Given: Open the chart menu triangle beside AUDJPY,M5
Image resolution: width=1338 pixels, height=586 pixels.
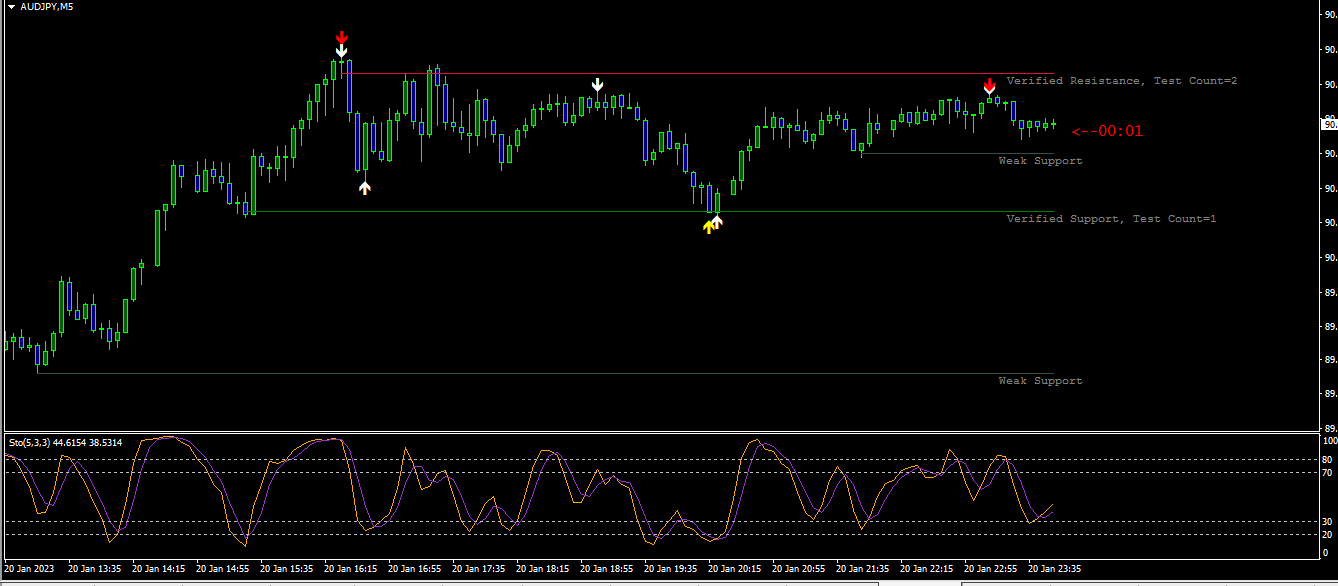Looking at the screenshot, I should click(x=11, y=7).
